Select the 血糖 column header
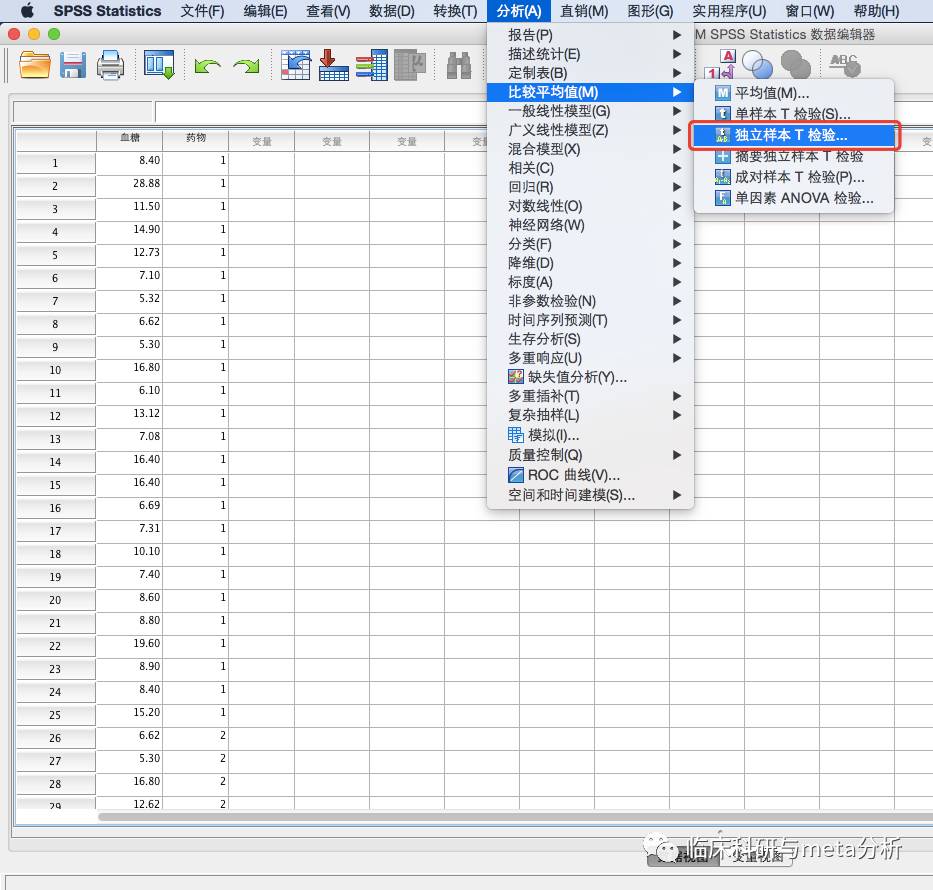 (x=130, y=139)
